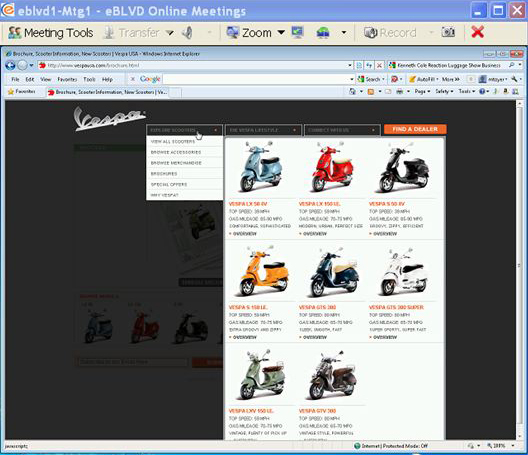
Task: Click the Stop loading X icon
Action: 379,65
